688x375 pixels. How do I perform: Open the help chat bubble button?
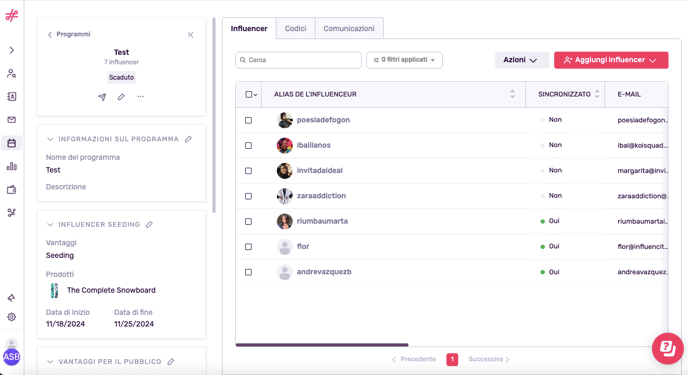pos(667,349)
